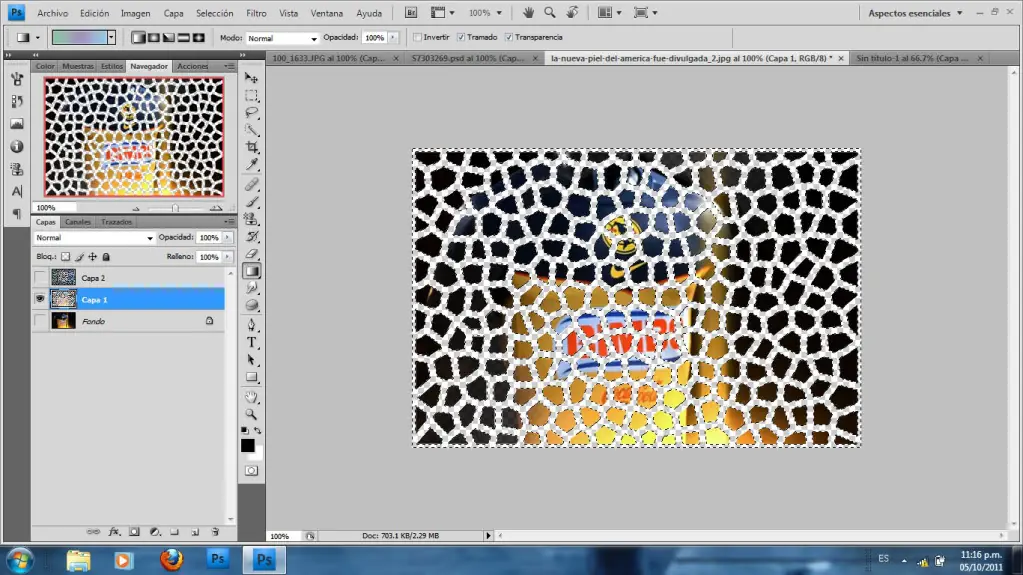The image size is (1023, 575).
Task: Switch to the Sin título-1 document tab
Action: pos(912,58)
